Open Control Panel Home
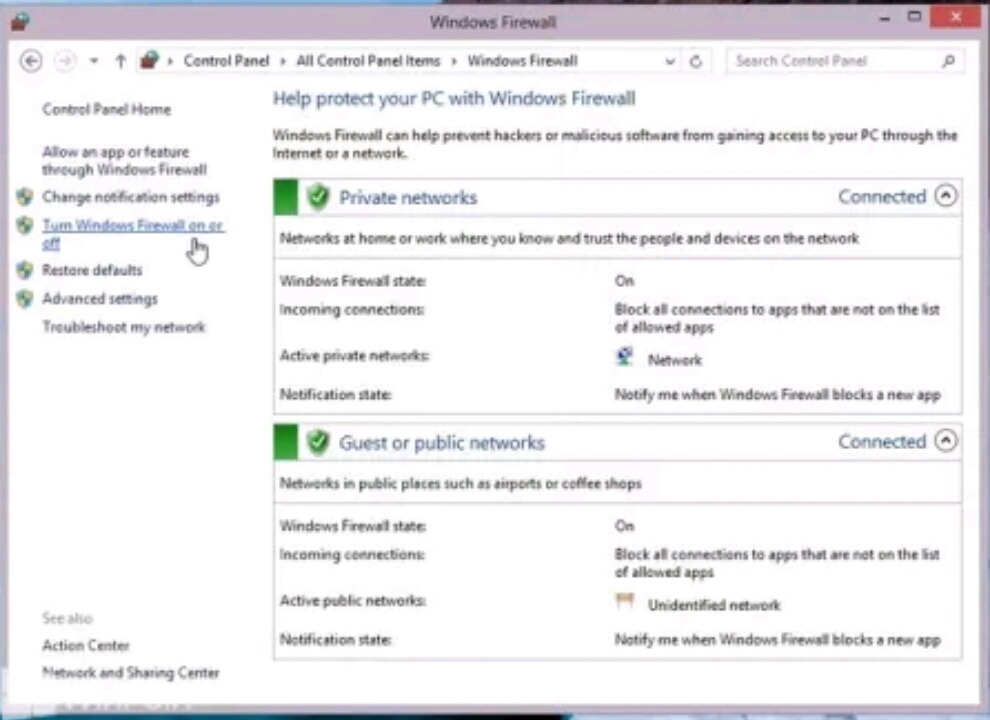This screenshot has height=720, width=990. coord(106,109)
